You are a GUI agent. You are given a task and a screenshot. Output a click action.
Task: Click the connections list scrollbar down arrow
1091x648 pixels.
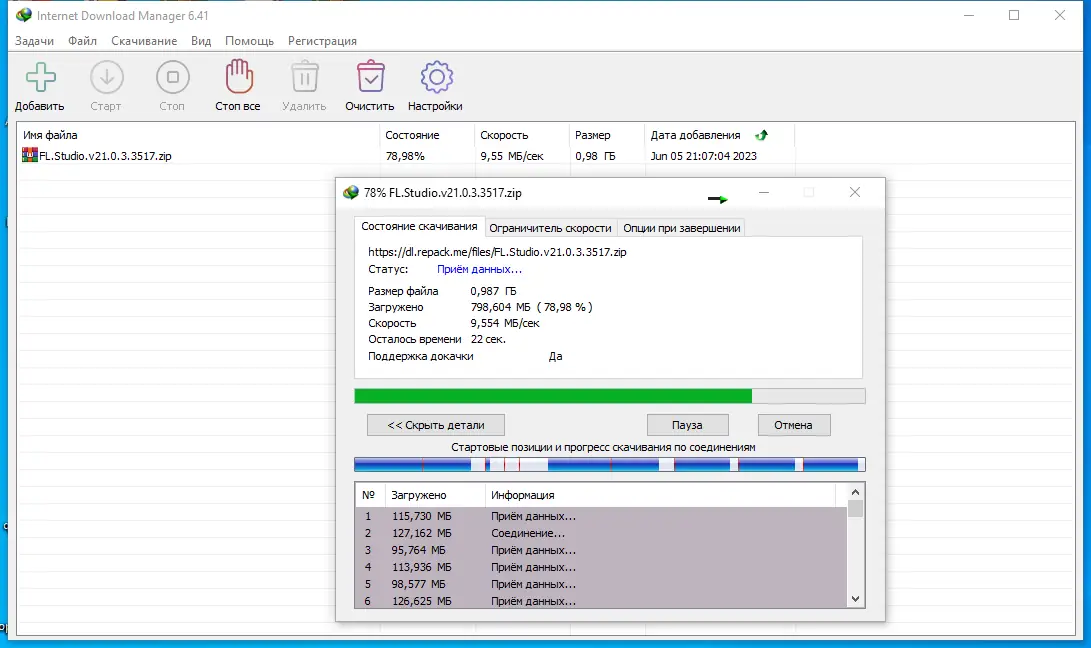856,599
